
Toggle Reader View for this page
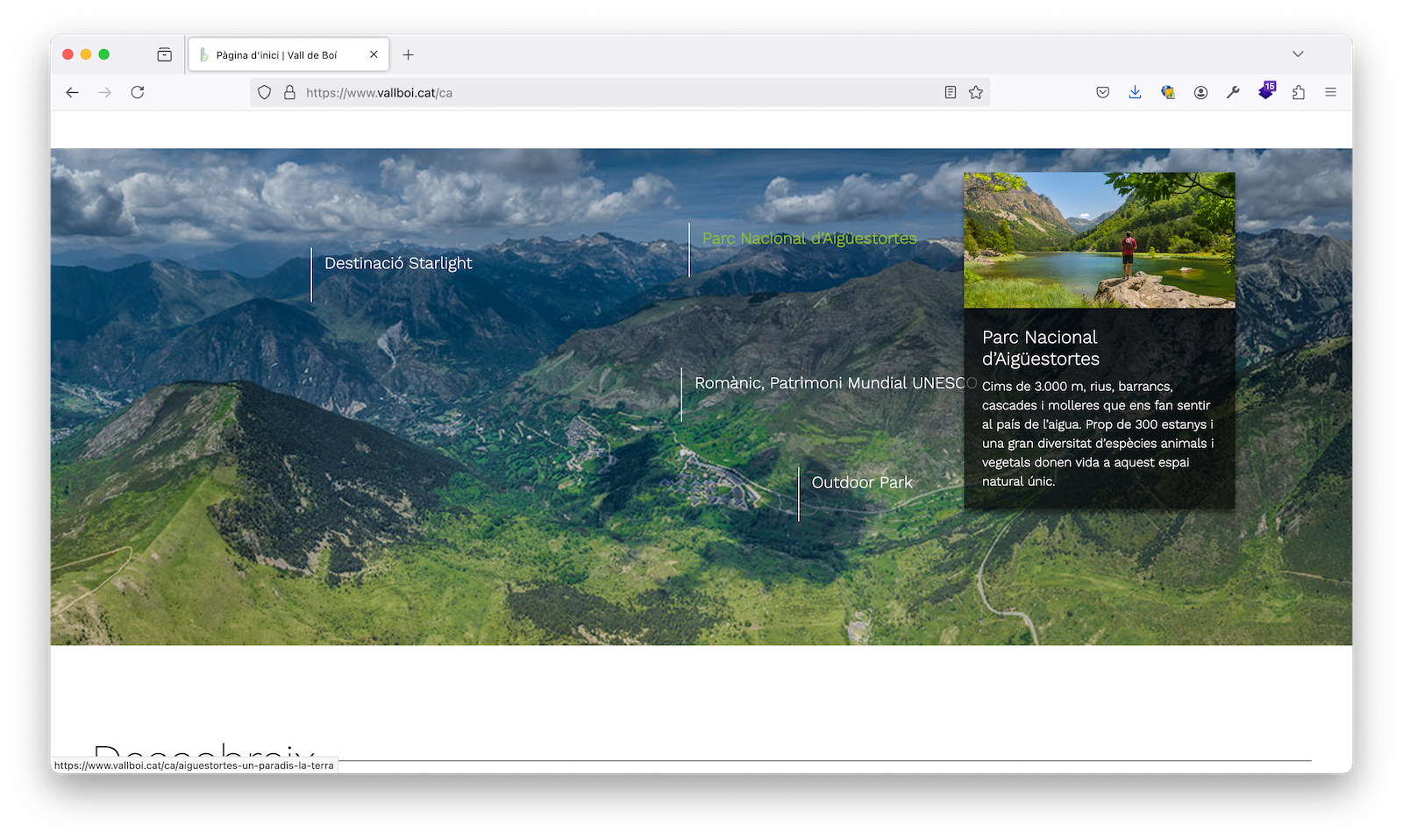pos(951,92)
